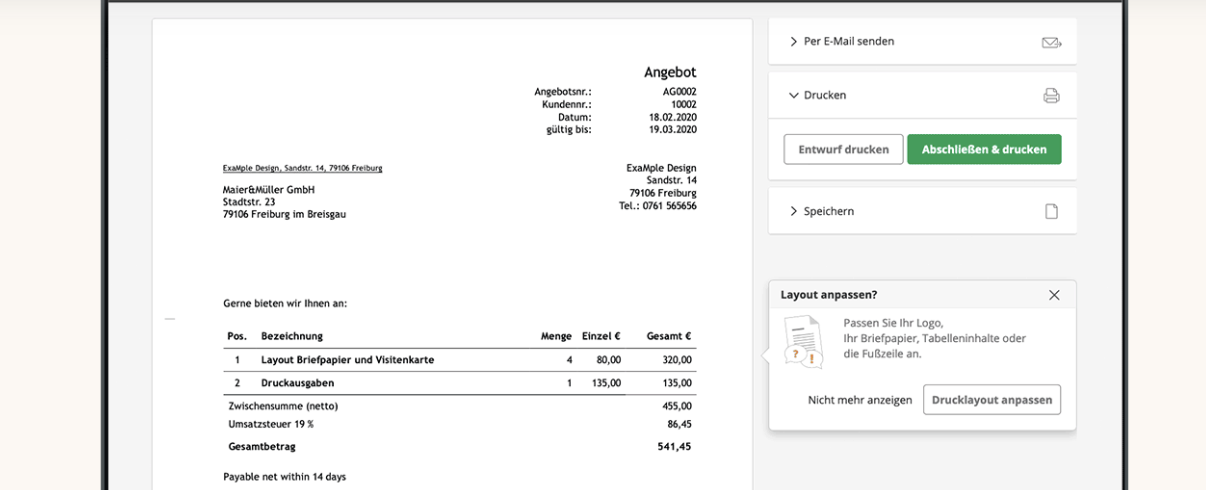Close the "Layout anpassen?" hint box
This screenshot has height=490, width=1206.
coord(1054,295)
